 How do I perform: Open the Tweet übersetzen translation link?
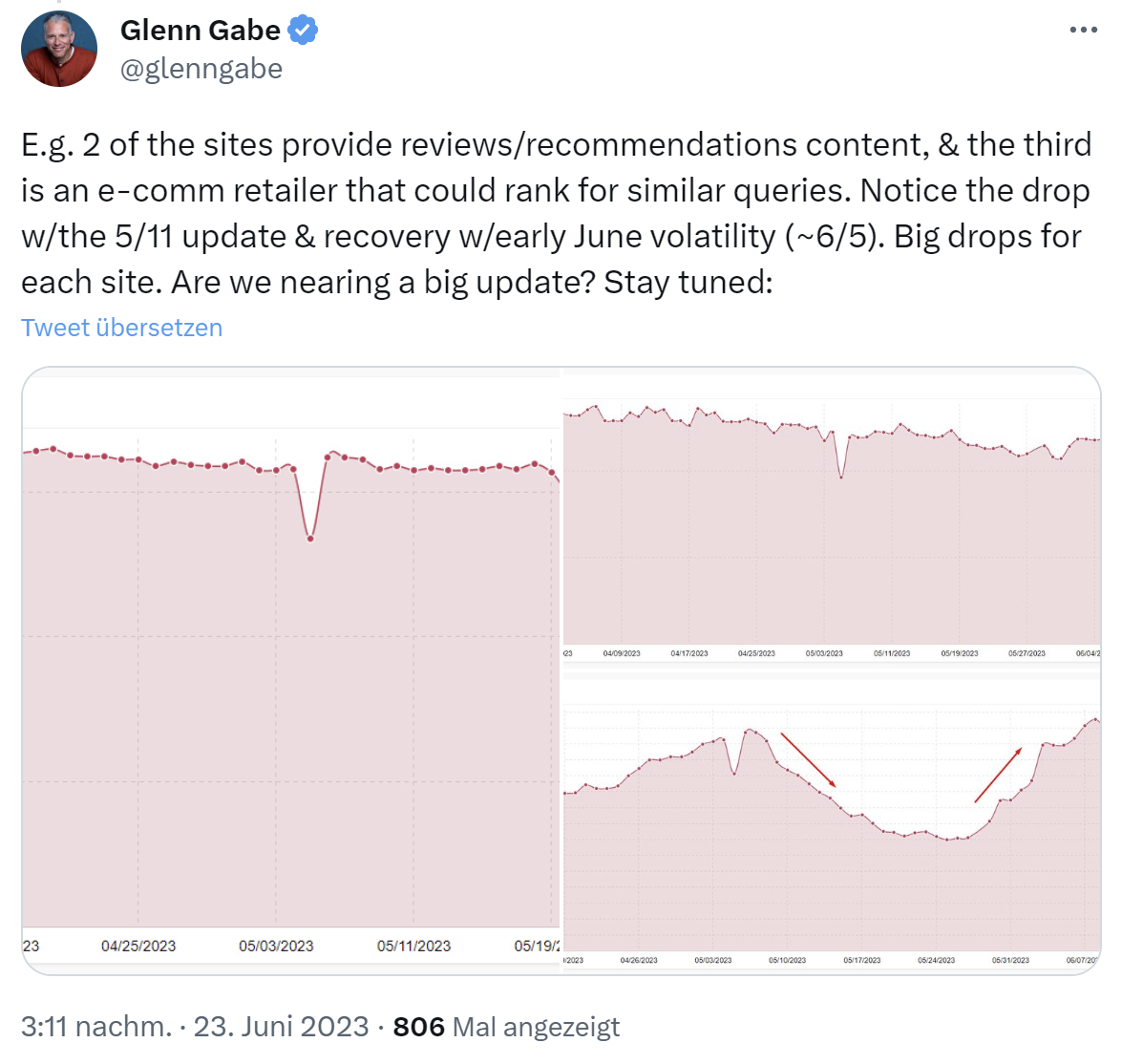[x=121, y=327]
